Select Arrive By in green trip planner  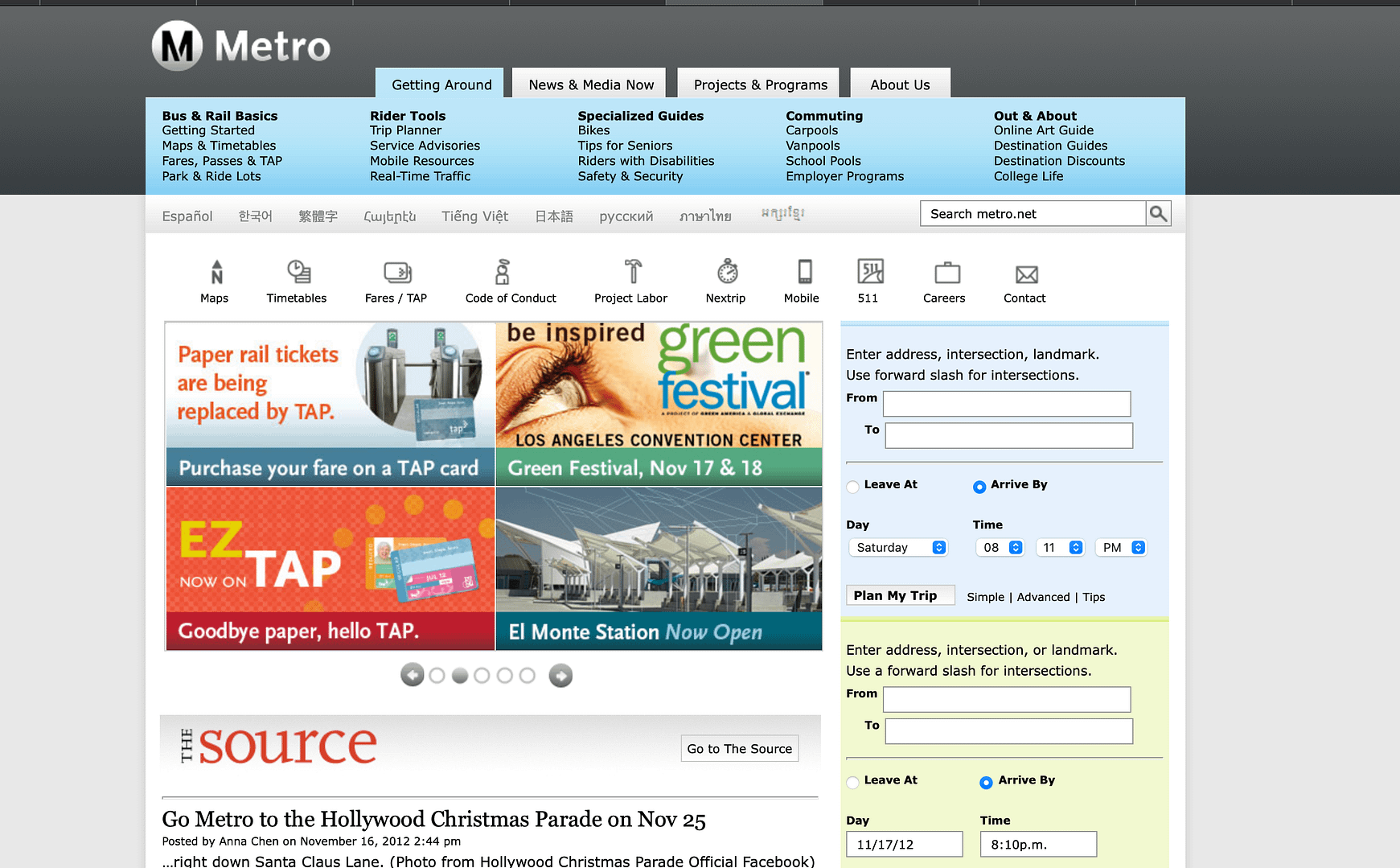pos(986,783)
